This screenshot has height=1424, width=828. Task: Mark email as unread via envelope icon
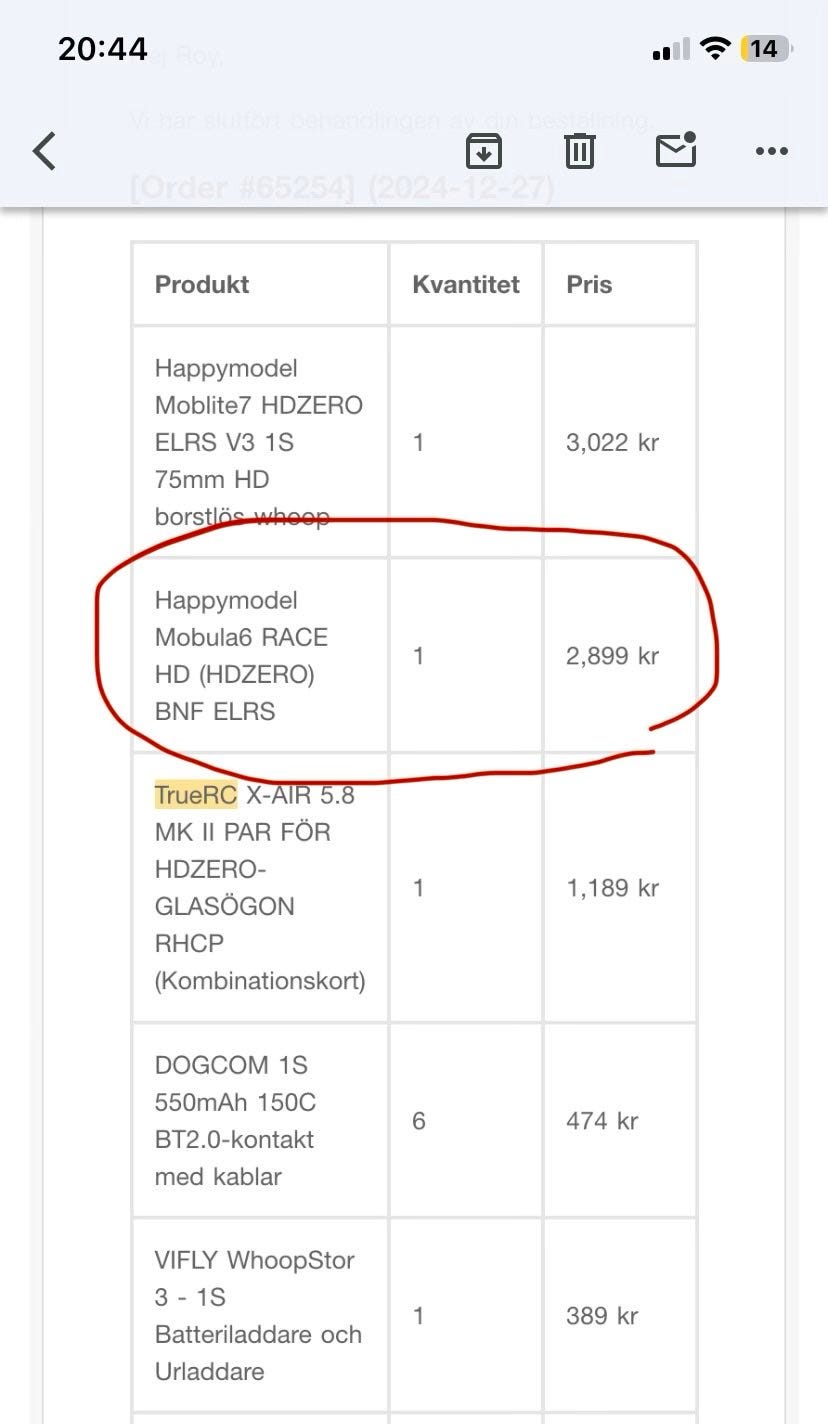click(675, 150)
